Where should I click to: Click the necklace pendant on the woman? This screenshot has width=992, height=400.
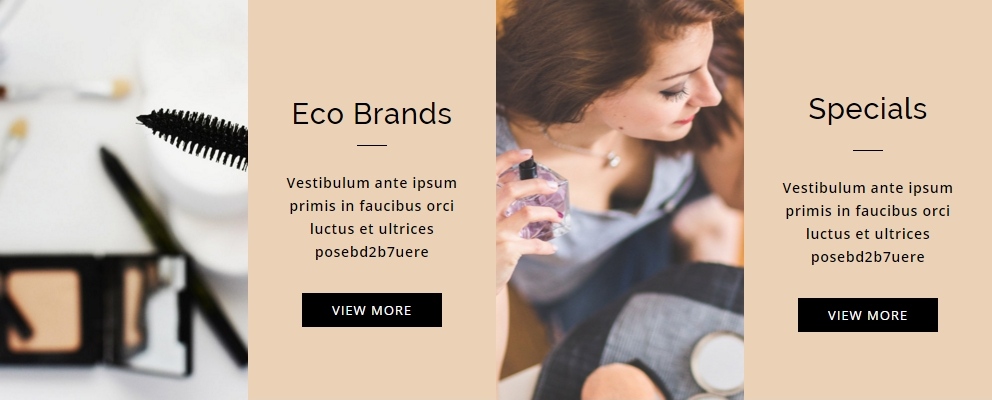[612, 159]
